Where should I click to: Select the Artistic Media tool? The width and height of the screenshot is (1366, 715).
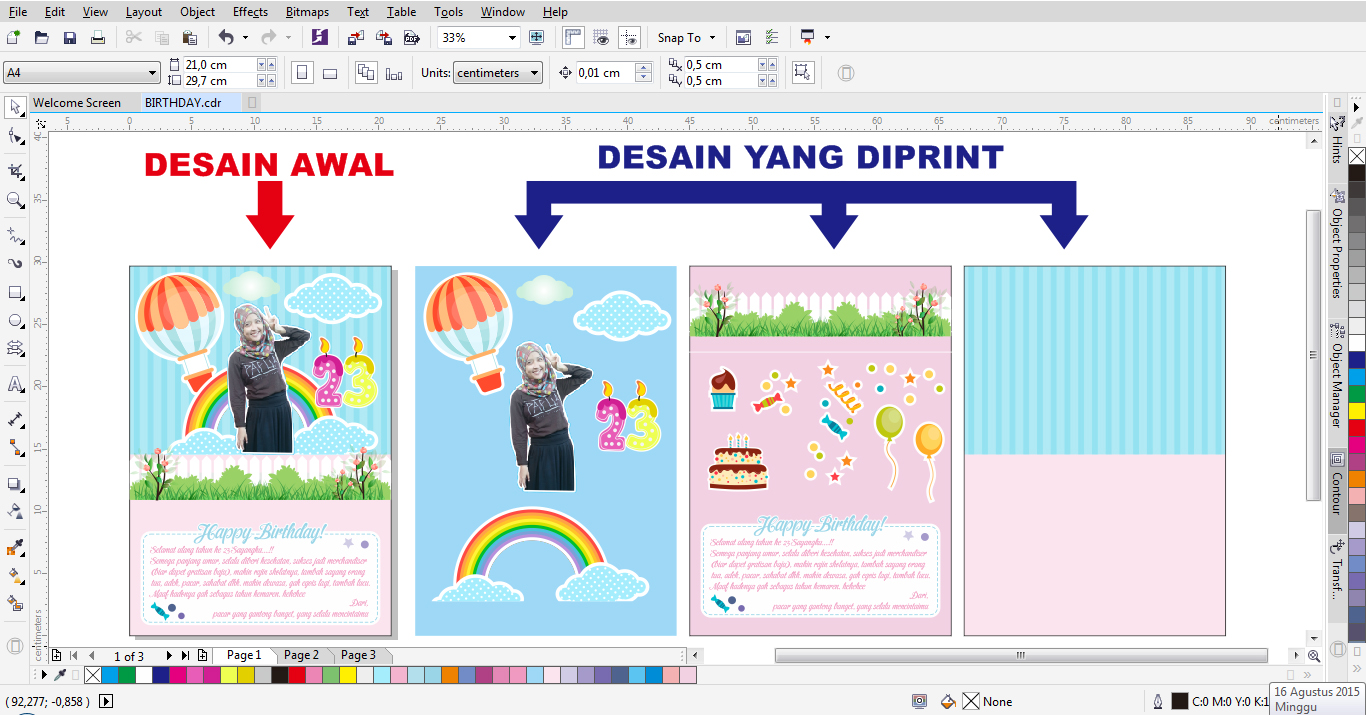(15, 264)
